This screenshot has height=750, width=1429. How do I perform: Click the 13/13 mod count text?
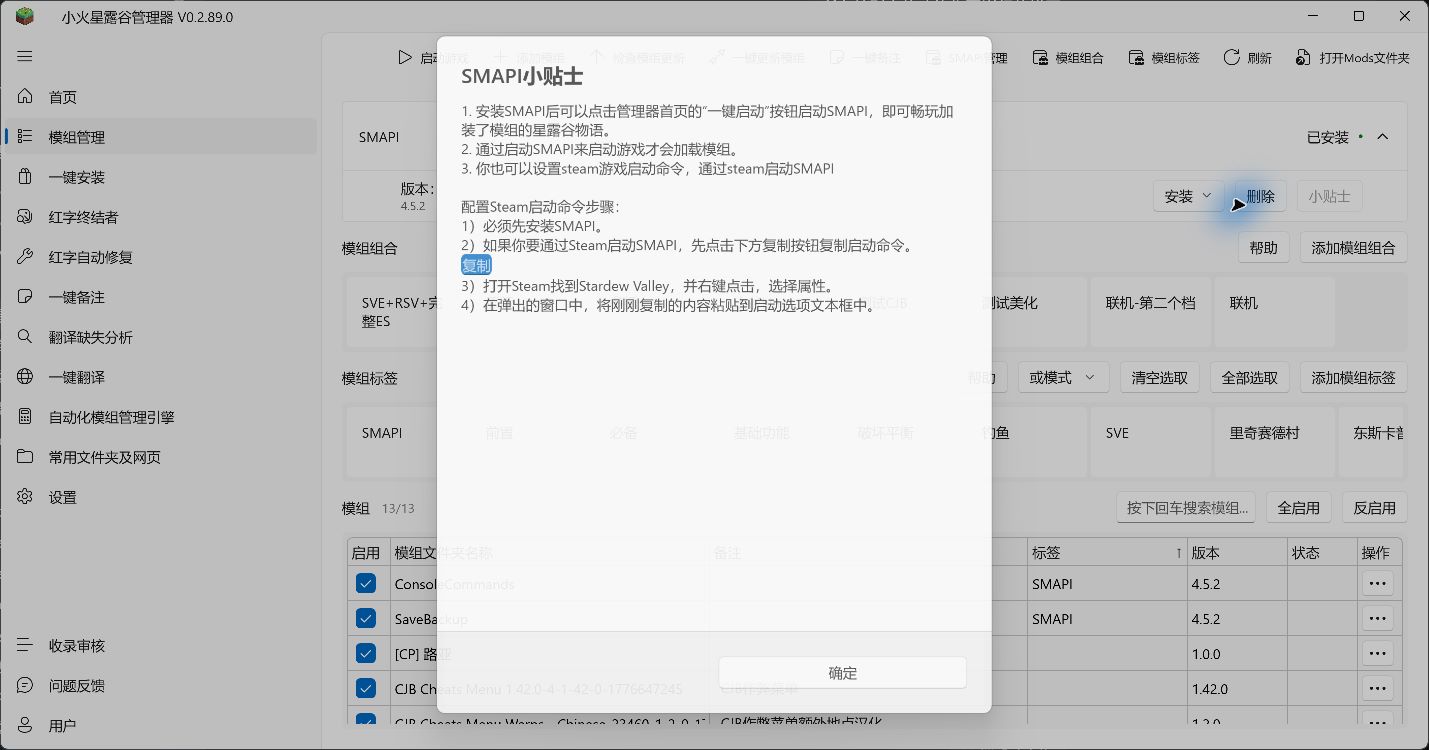coord(398,509)
